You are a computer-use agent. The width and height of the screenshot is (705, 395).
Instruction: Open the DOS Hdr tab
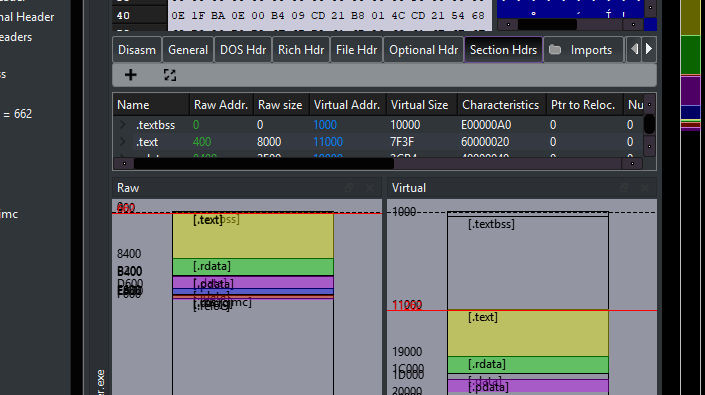click(x=243, y=50)
